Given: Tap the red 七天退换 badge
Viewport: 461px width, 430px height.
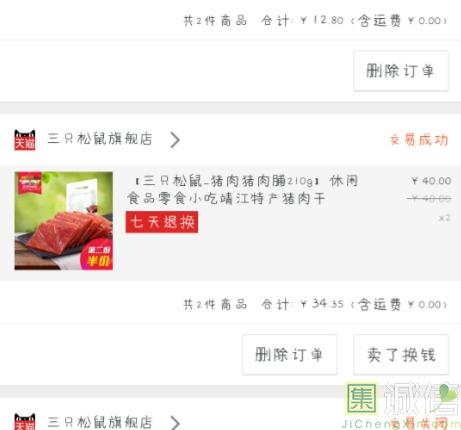Looking at the screenshot, I should 162,222.
